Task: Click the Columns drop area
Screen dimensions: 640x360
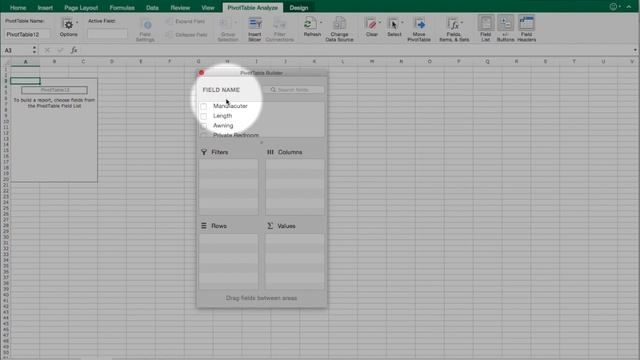Action: [295, 187]
